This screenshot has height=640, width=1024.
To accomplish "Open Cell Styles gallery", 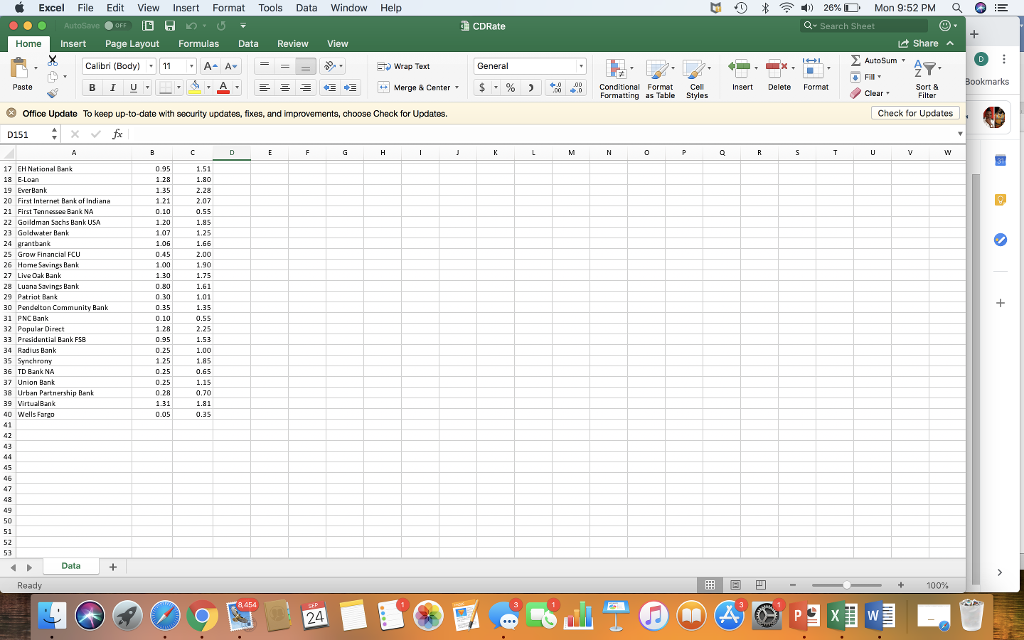I will click(696, 78).
